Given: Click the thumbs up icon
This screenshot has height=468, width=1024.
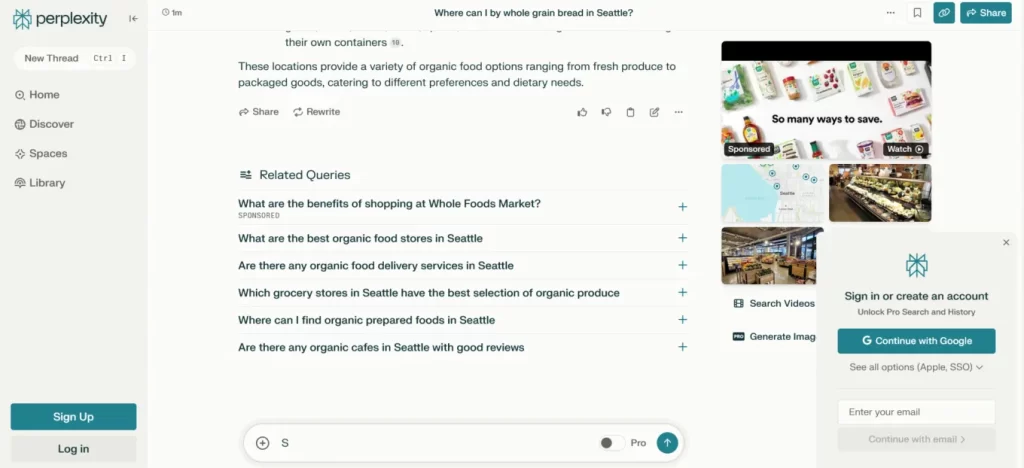Looking at the screenshot, I should 582,112.
